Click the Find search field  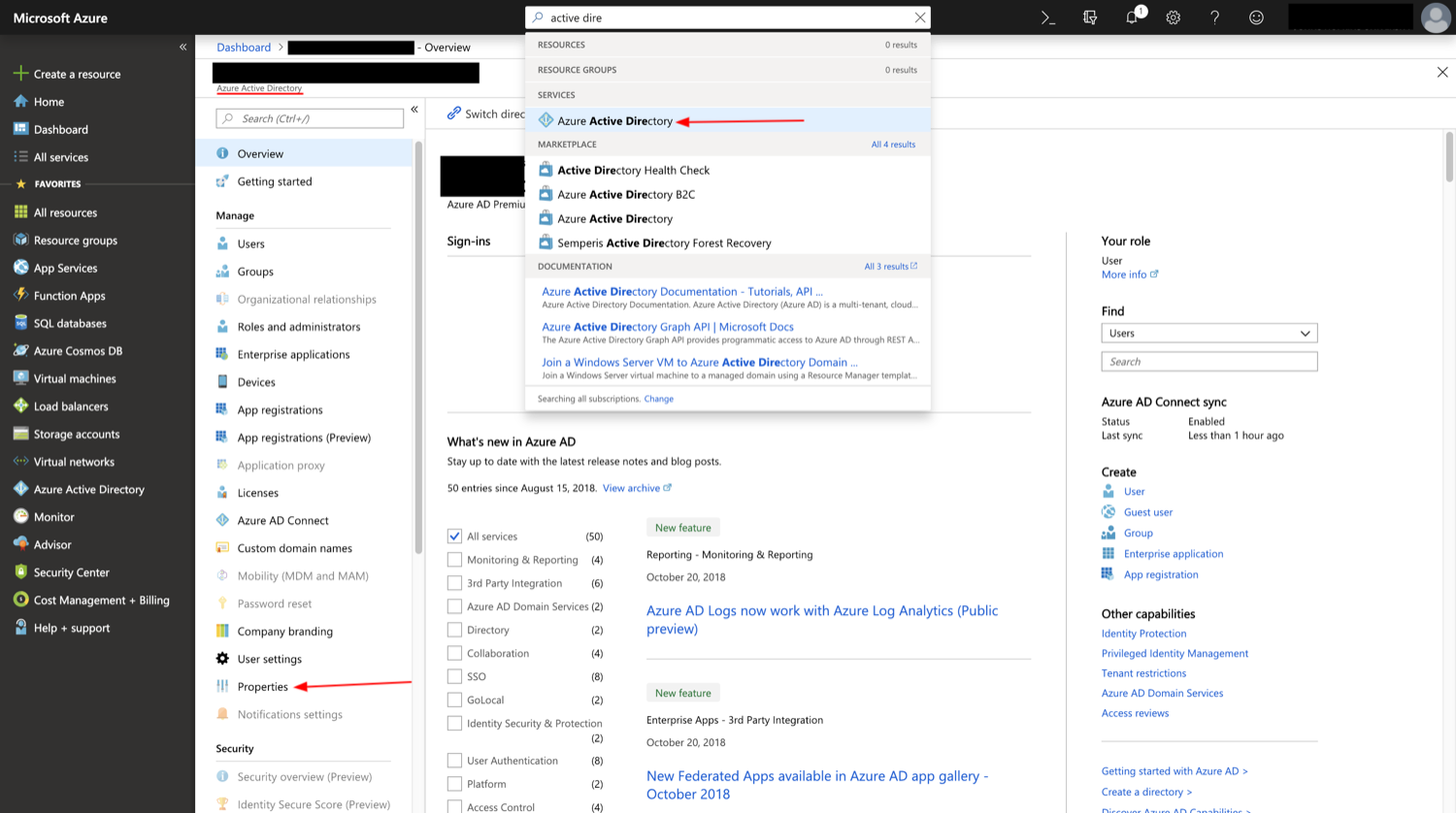pyautogui.click(x=1209, y=361)
